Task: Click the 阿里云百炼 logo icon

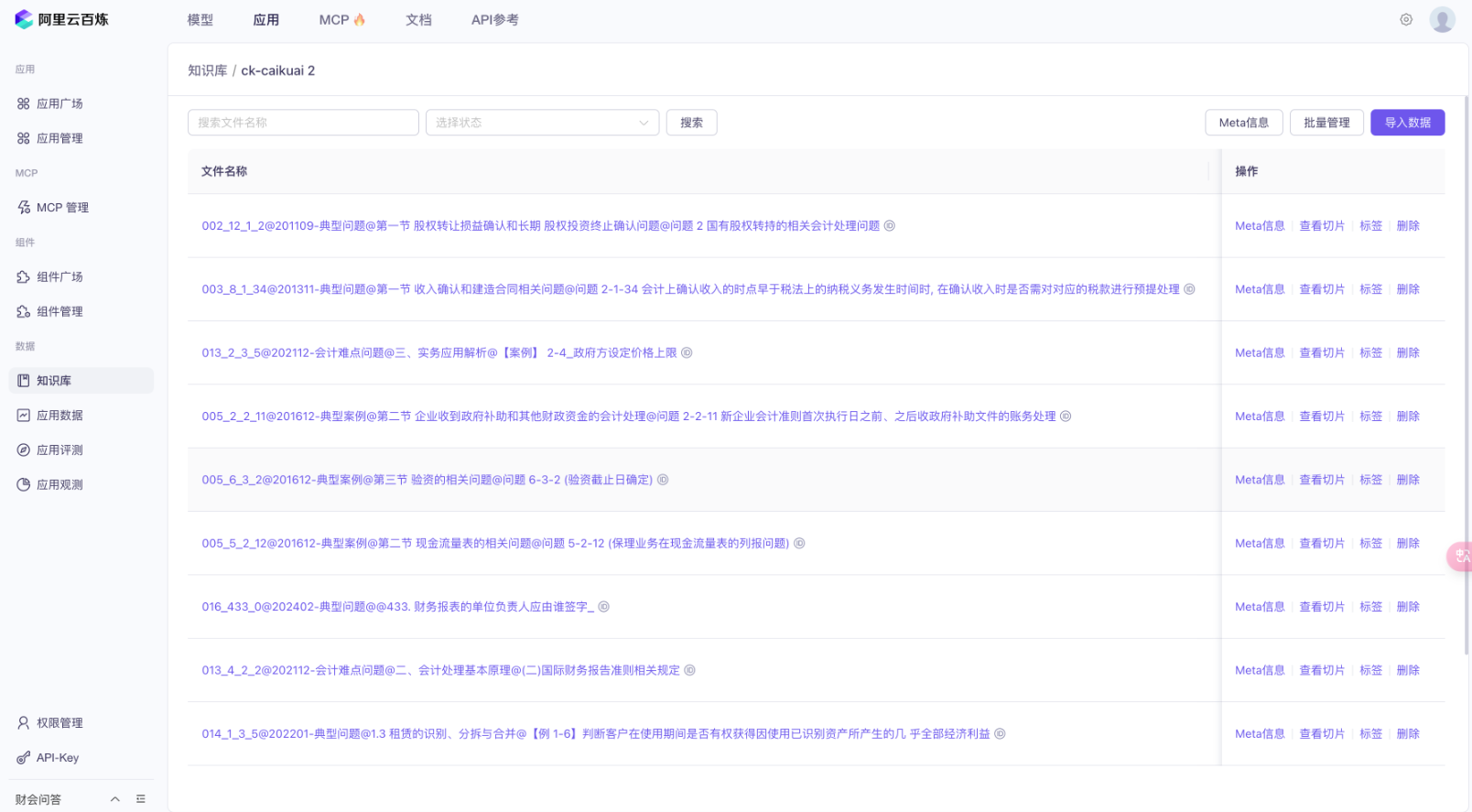Action: tap(24, 19)
